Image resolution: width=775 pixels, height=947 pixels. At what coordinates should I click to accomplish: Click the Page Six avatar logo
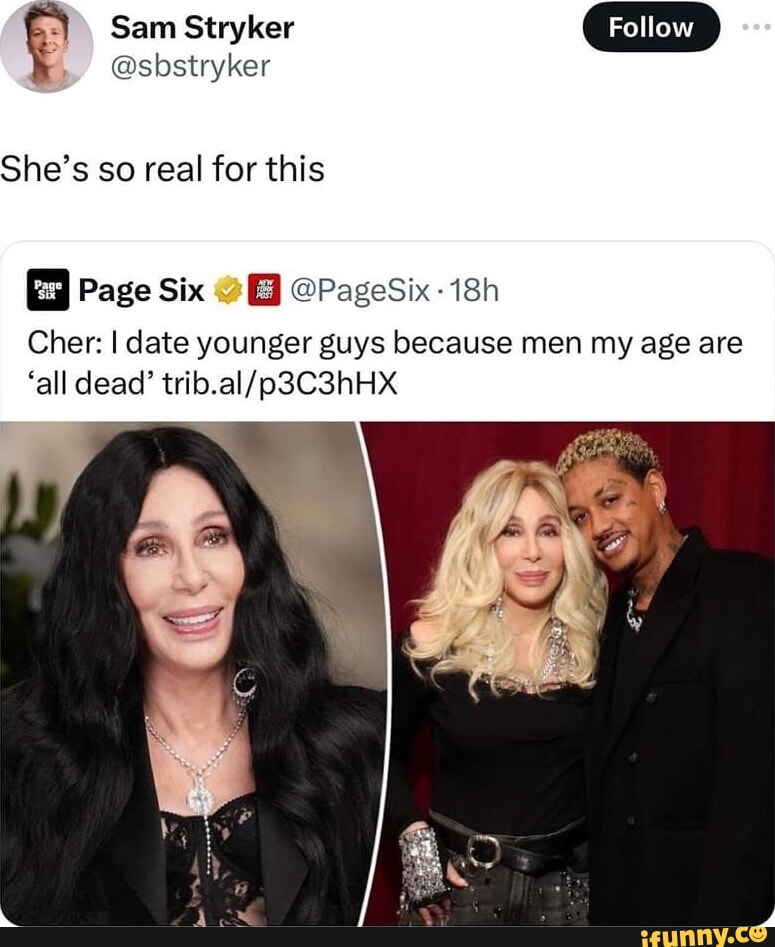point(48,290)
